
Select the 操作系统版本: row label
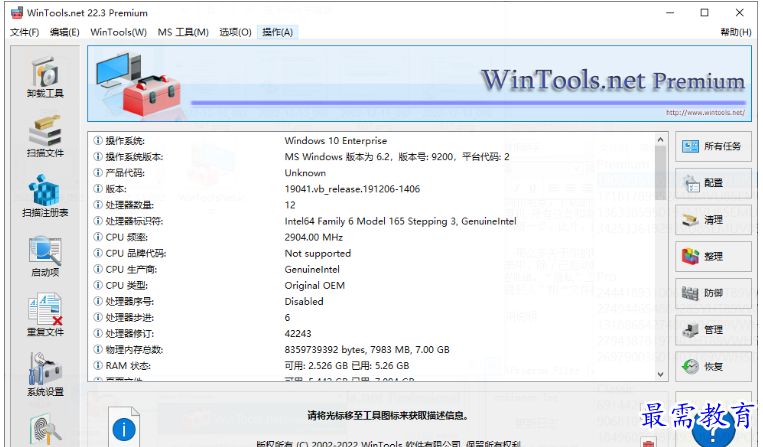coord(134,157)
